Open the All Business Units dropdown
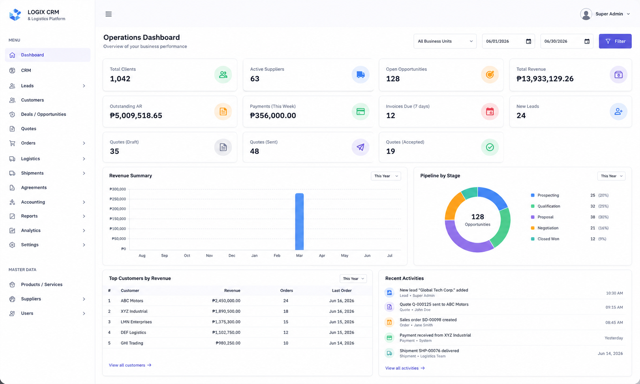Screen dimensions: 640x384 (x=445, y=41)
